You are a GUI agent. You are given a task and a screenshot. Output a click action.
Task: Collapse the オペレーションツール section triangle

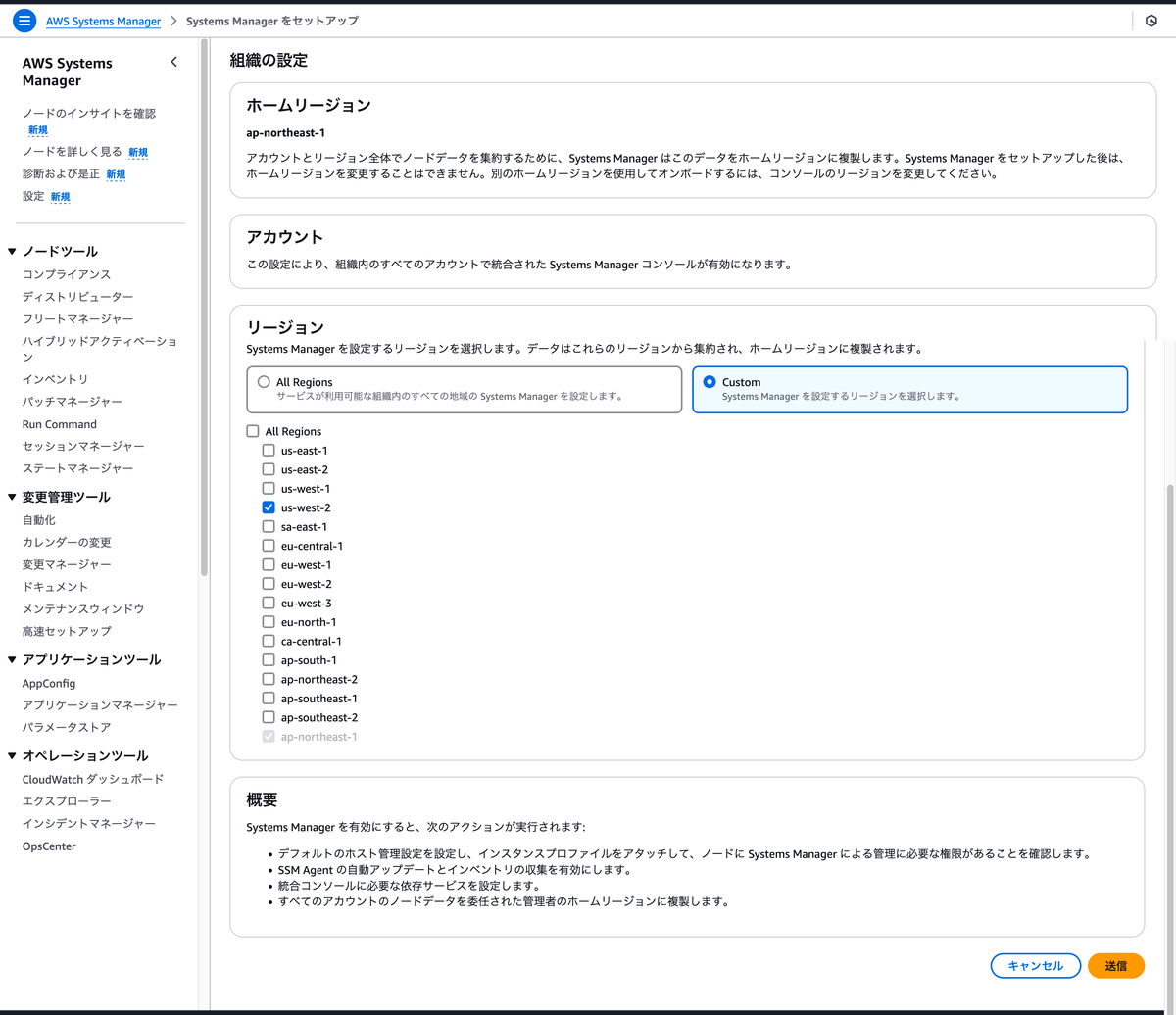[x=12, y=755]
